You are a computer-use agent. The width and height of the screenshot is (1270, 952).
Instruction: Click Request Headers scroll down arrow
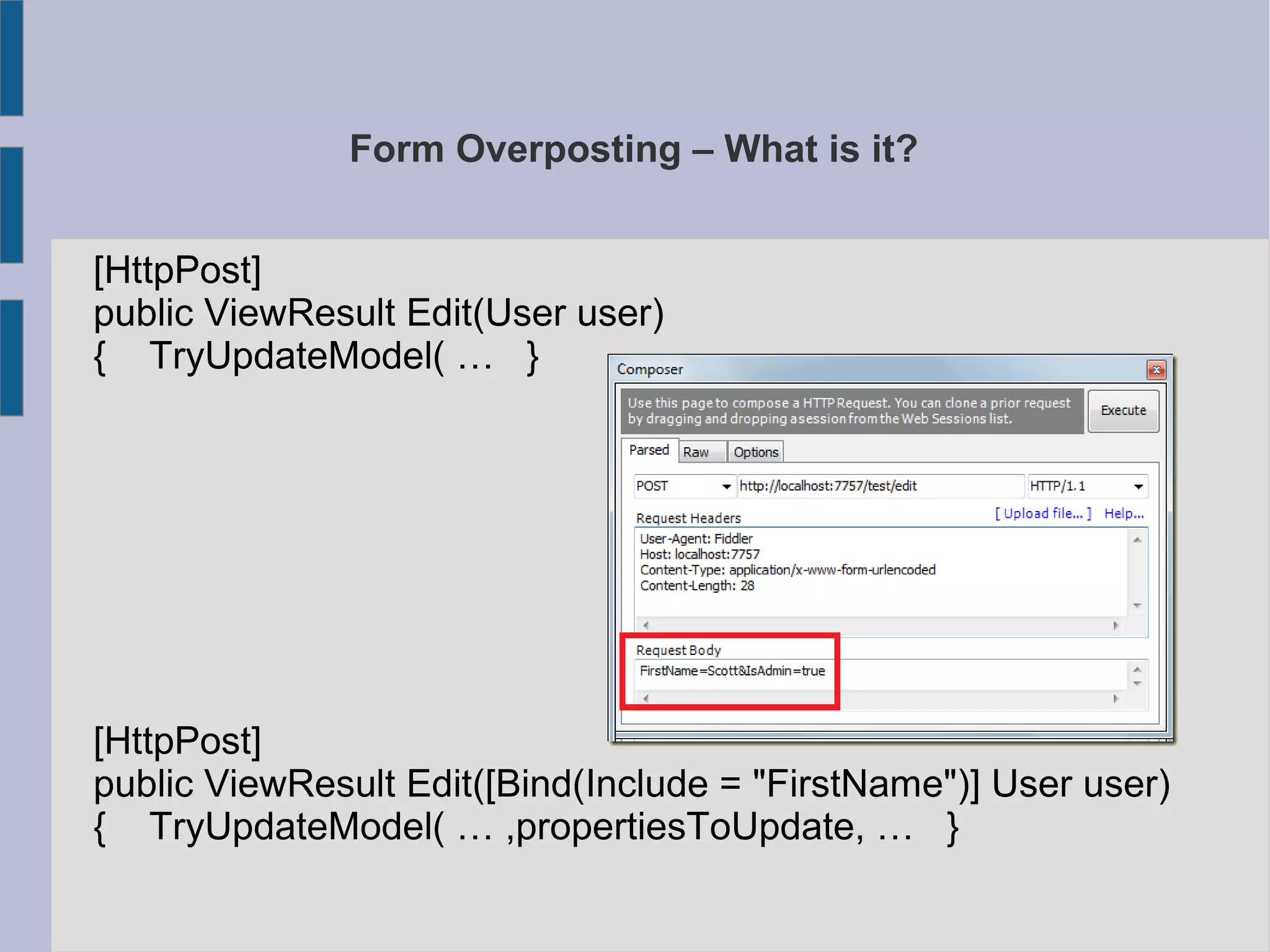click(x=1137, y=605)
